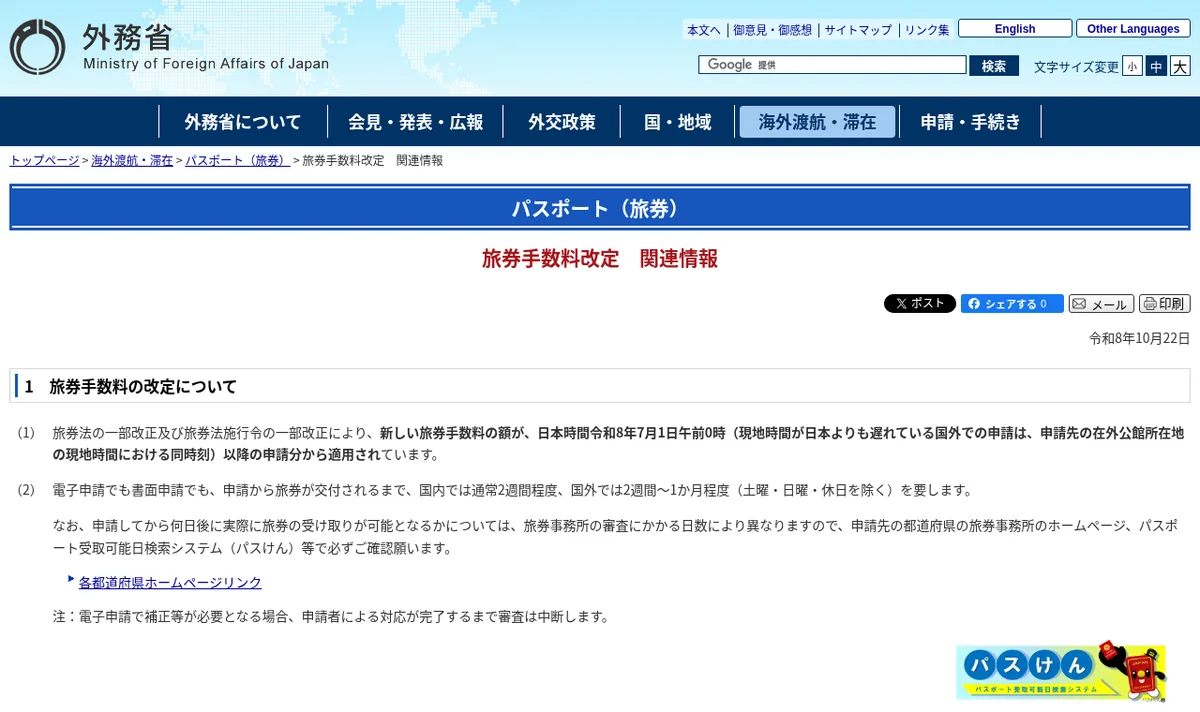Open 会見・発表・広報 menu
This screenshot has height=712, width=1200.
[416, 122]
